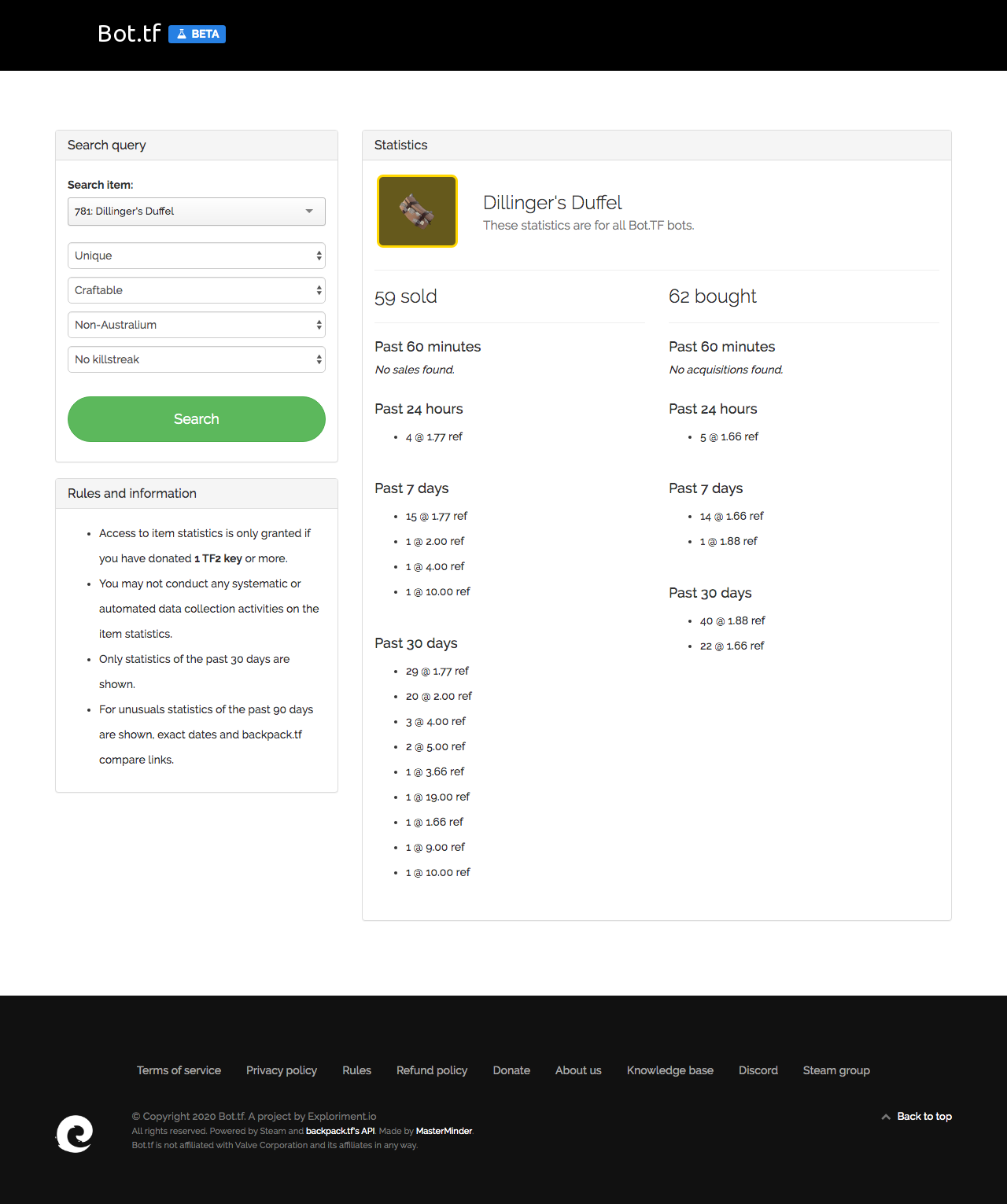Open the Refund policy link
This screenshot has height=1204, width=1007.
(x=432, y=1070)
